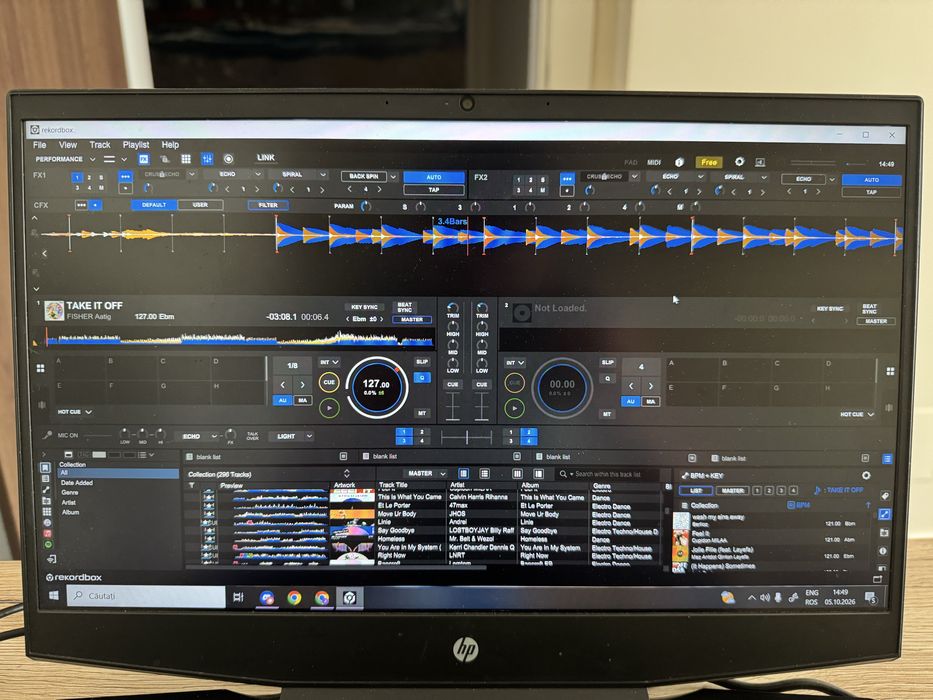Open the BACK SPIN dropdown arrow

click(393, 177)
